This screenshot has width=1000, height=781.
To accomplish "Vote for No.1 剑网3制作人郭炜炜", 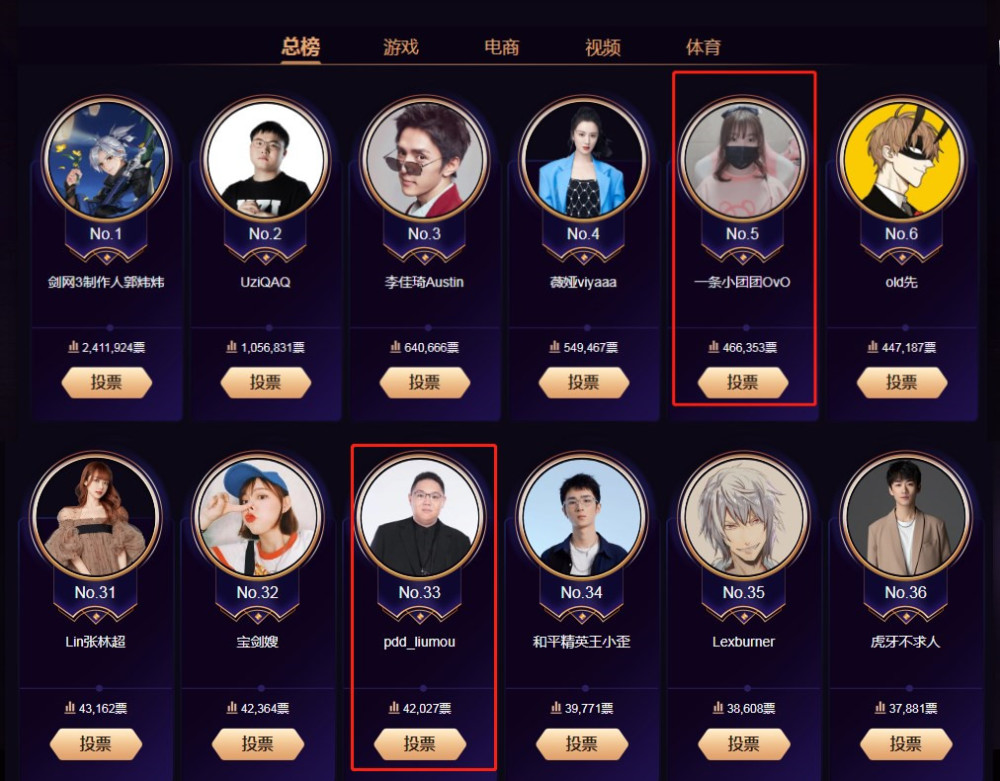I will pyautogui.click(x=107, y=383).
